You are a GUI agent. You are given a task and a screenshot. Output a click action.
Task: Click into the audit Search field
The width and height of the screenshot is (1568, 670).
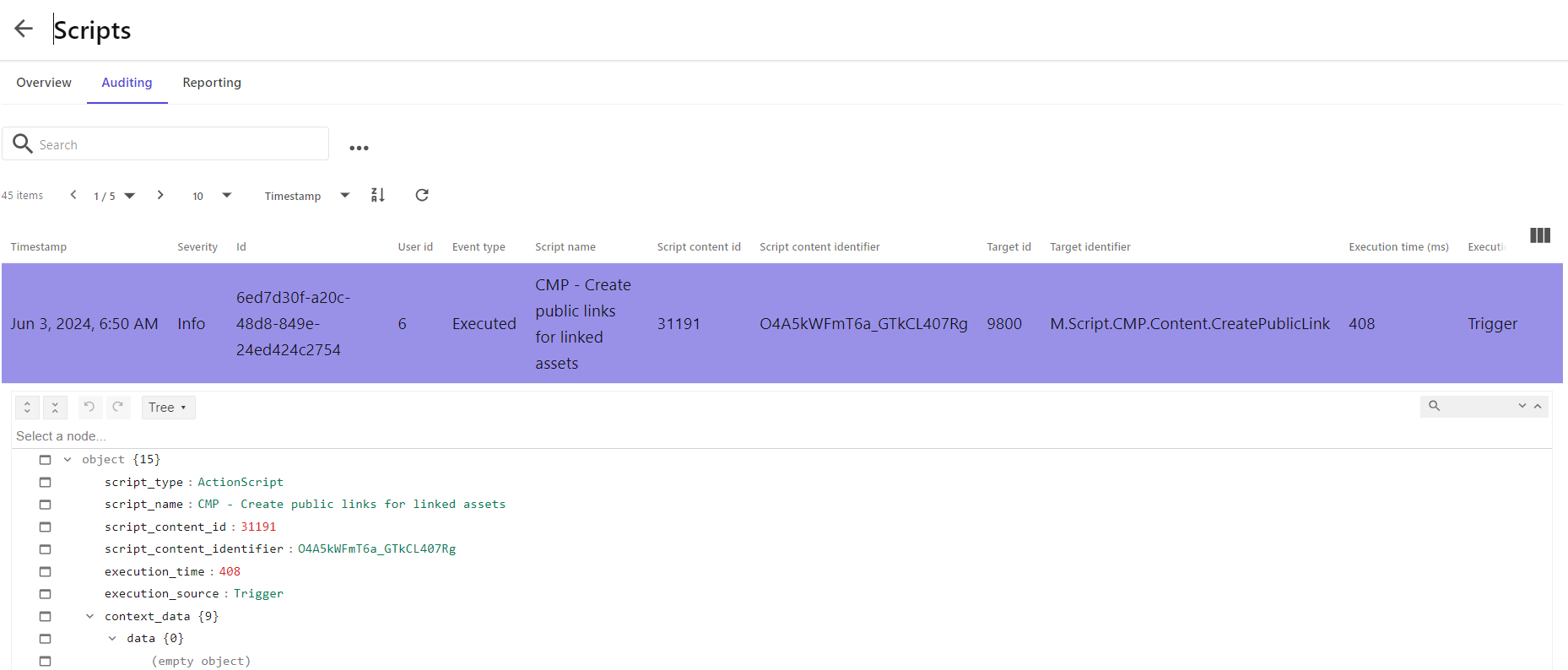click(x=165, y=143)
